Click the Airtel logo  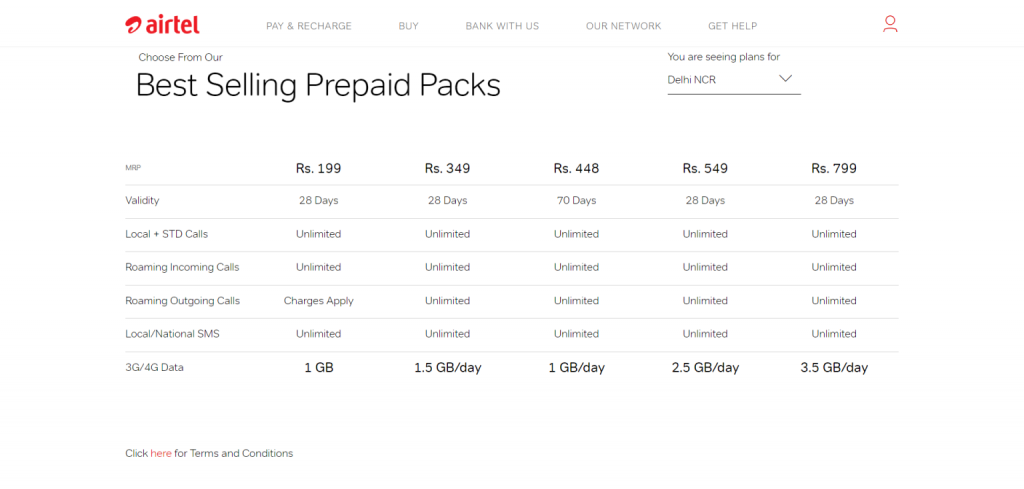162,24
